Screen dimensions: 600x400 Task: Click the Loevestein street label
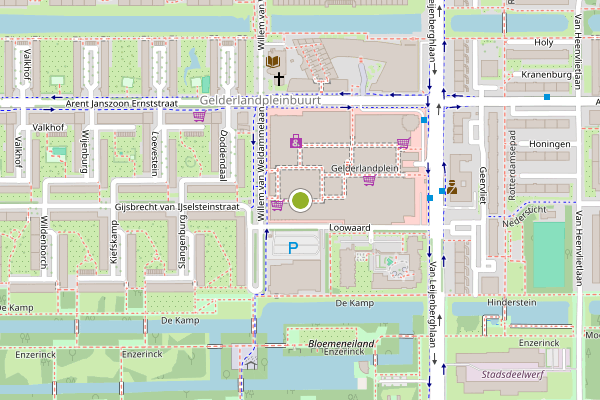coord(155,154)
